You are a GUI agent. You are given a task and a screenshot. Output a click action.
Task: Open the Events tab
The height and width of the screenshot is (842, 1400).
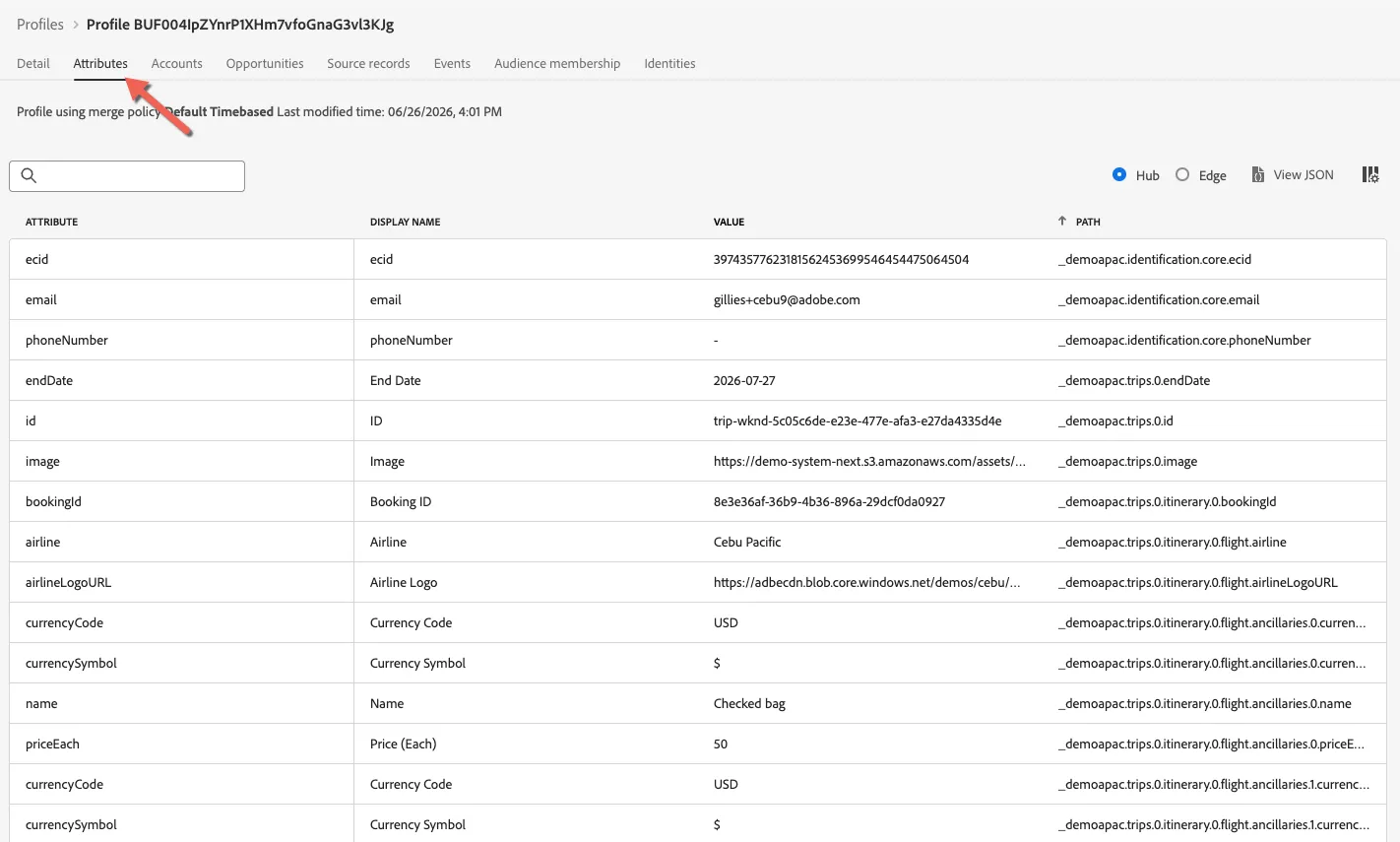(452, 63)
